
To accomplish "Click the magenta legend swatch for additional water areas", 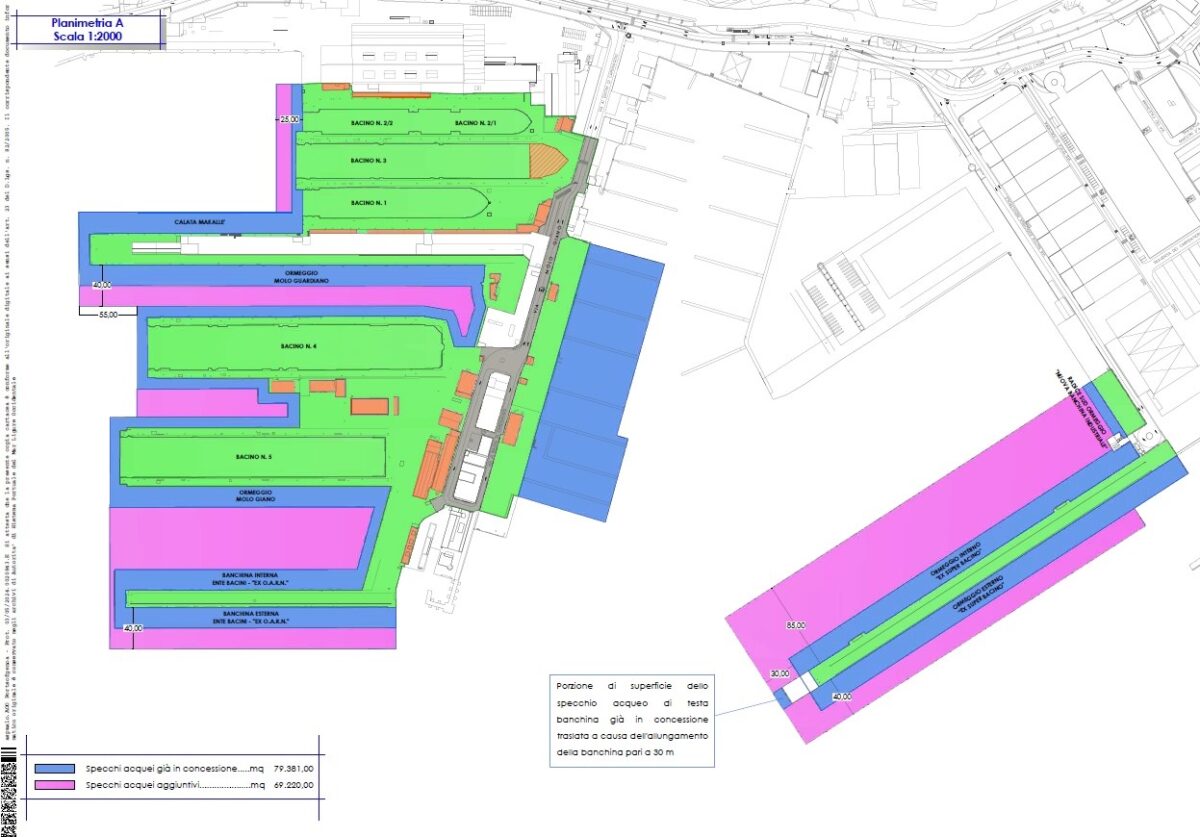I will (x=56, y=786).
